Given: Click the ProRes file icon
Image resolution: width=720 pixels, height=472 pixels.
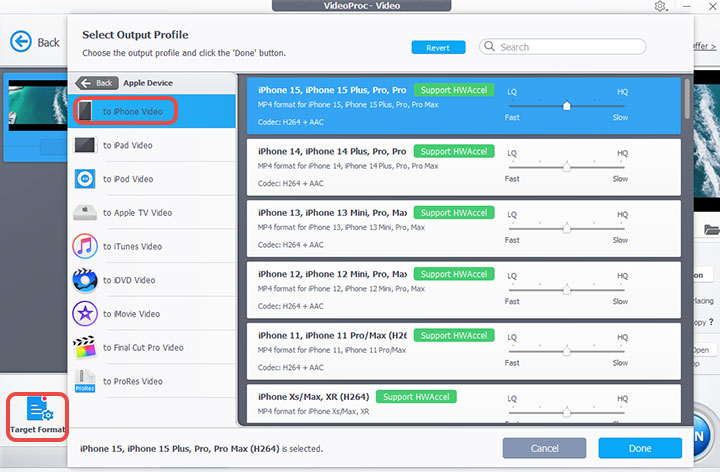Looking at the screenshot, I should point(84,381).
